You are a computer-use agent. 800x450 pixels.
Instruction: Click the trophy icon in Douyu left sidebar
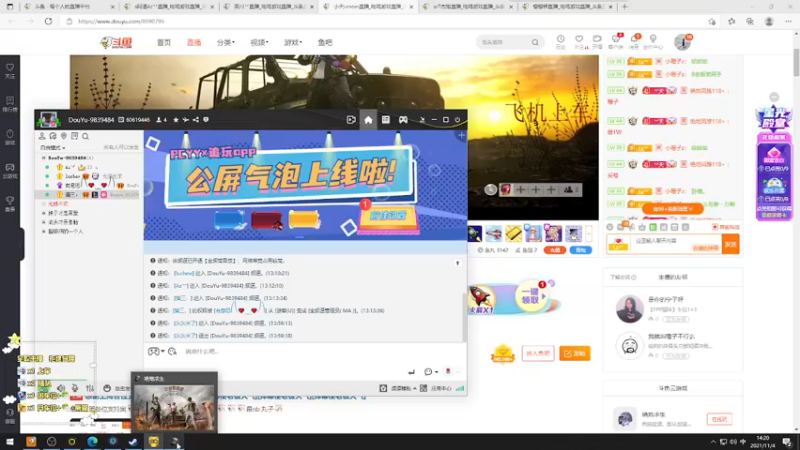pos(10,203)
